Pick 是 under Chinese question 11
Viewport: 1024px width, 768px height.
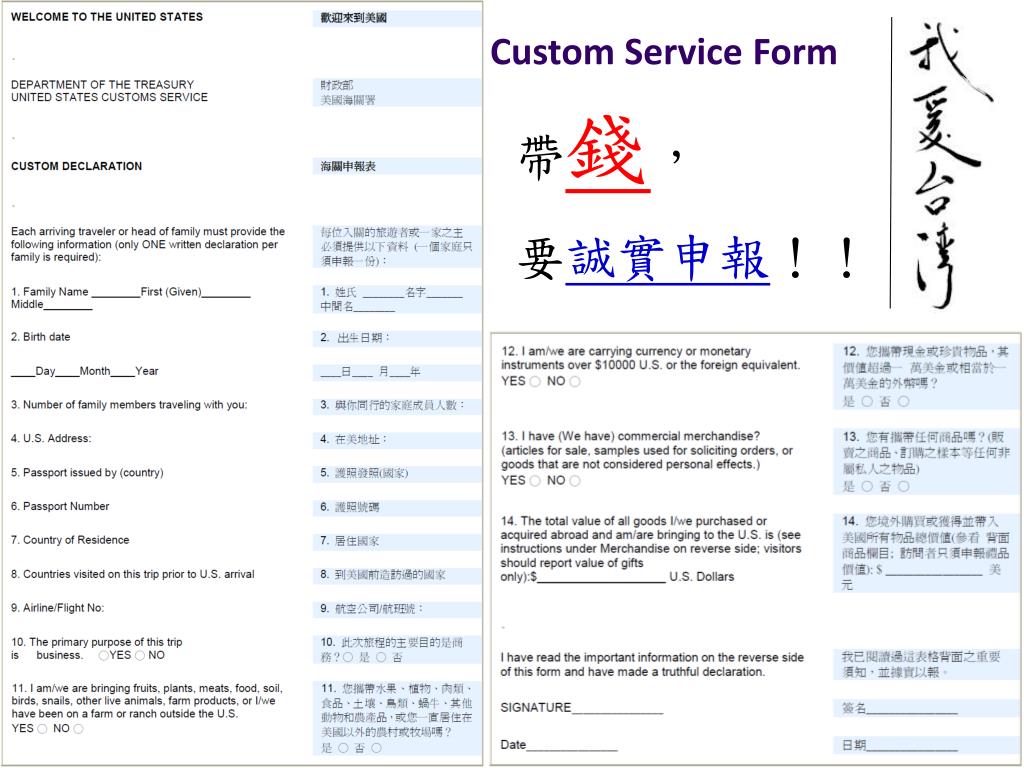pyautogui.click(x=344, y=748)
